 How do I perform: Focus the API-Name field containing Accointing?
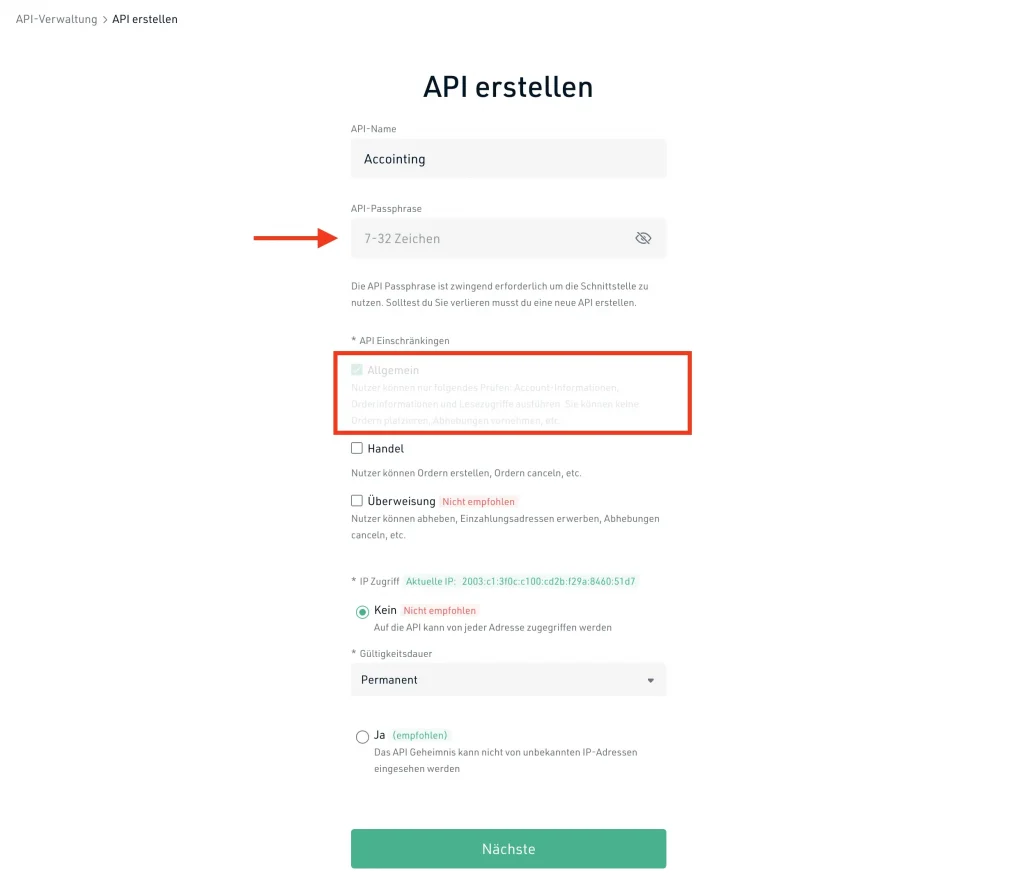[508, 159]
